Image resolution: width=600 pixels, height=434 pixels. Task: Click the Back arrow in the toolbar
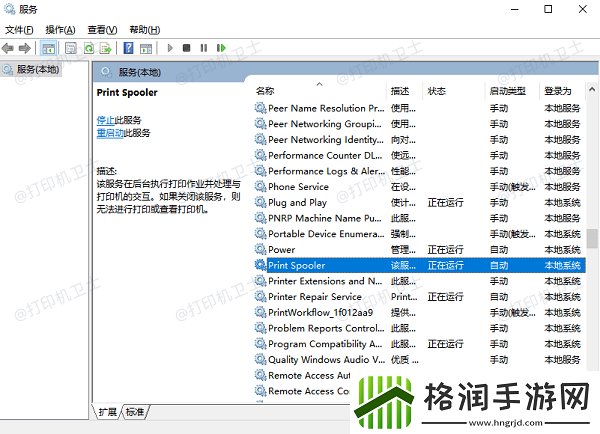pos(9,47)
